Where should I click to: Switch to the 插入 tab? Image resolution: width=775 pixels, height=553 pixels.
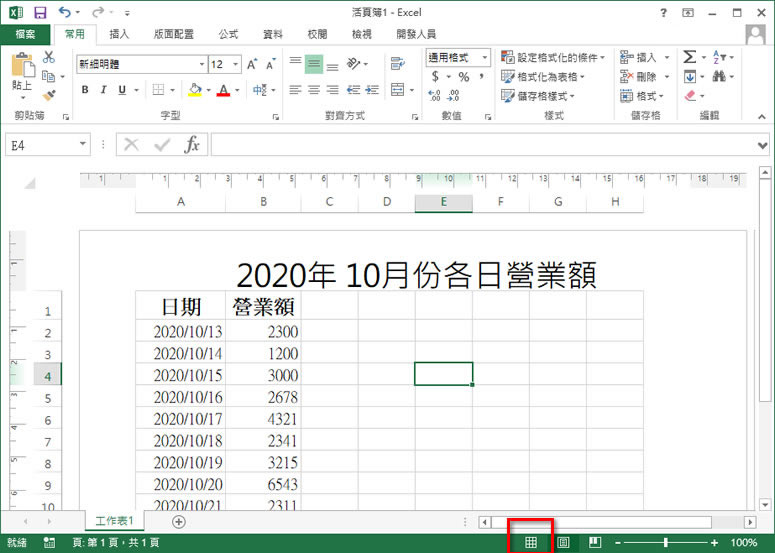pyautogui.click(x=119, y=34)
